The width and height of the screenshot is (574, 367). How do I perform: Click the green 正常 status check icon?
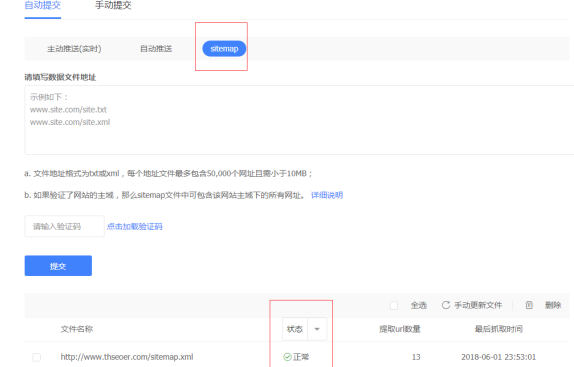(x=287, y=357)
